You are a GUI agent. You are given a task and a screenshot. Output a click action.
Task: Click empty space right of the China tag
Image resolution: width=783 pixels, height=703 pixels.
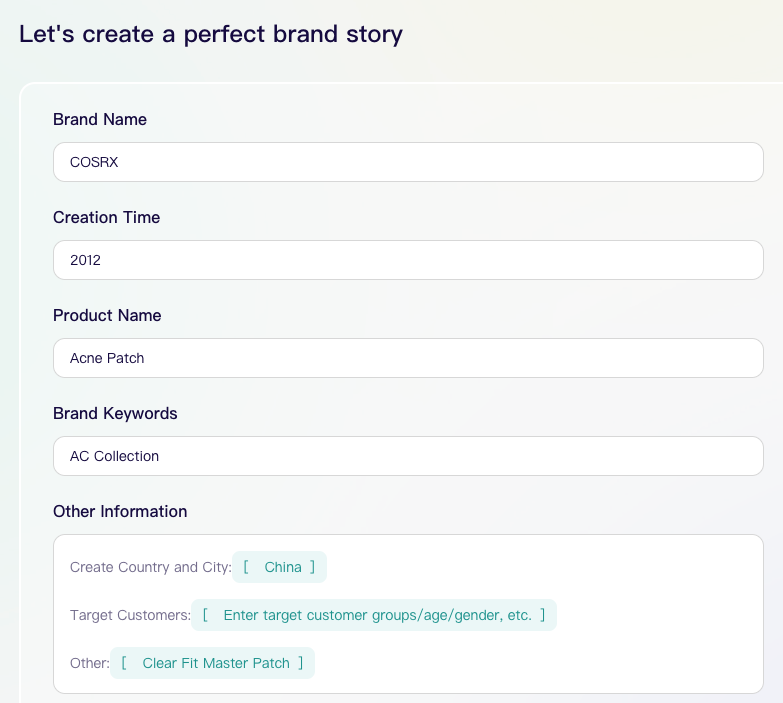click(x=530, y=567)
